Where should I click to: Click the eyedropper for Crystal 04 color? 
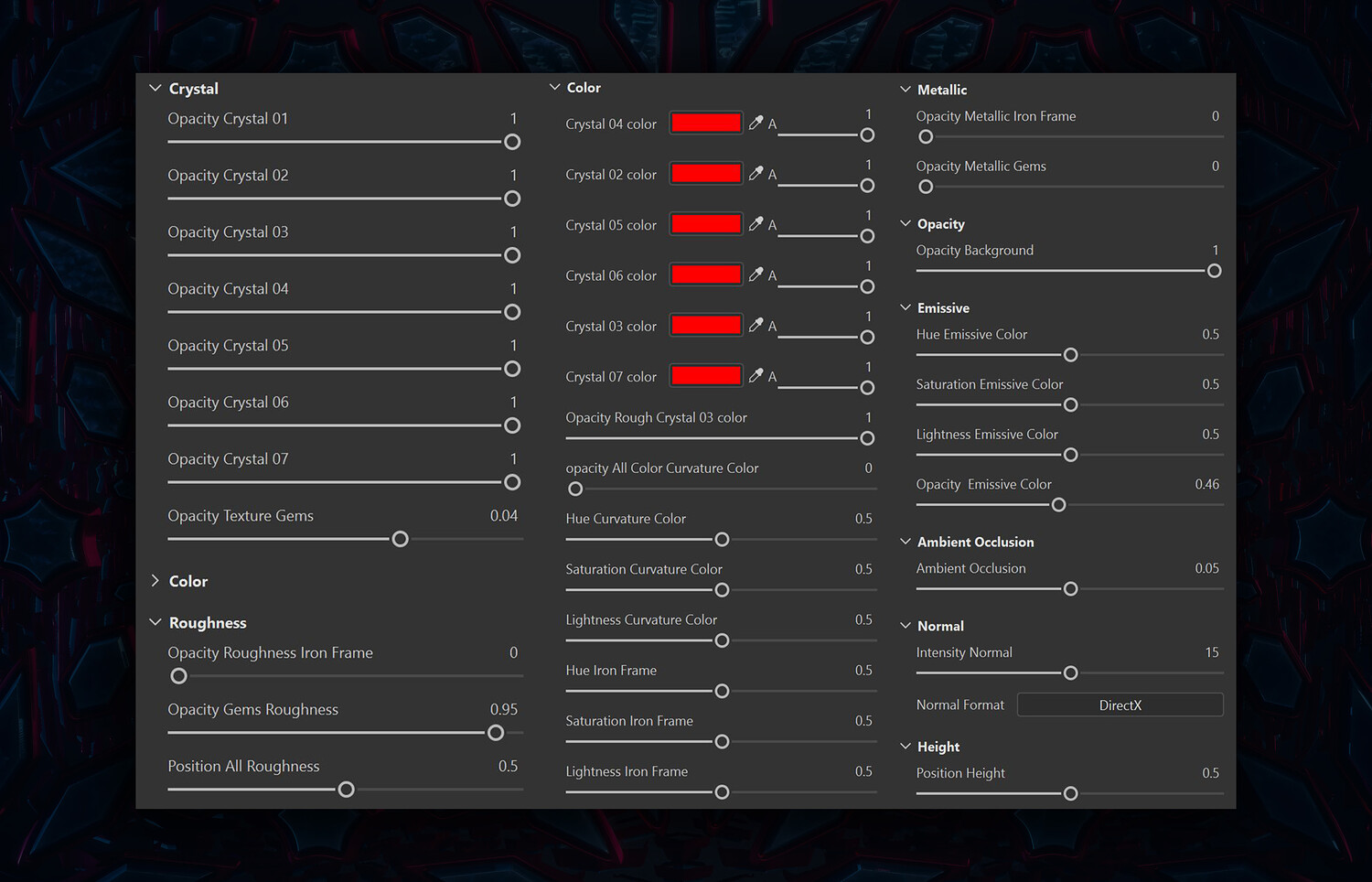point(756,123)
